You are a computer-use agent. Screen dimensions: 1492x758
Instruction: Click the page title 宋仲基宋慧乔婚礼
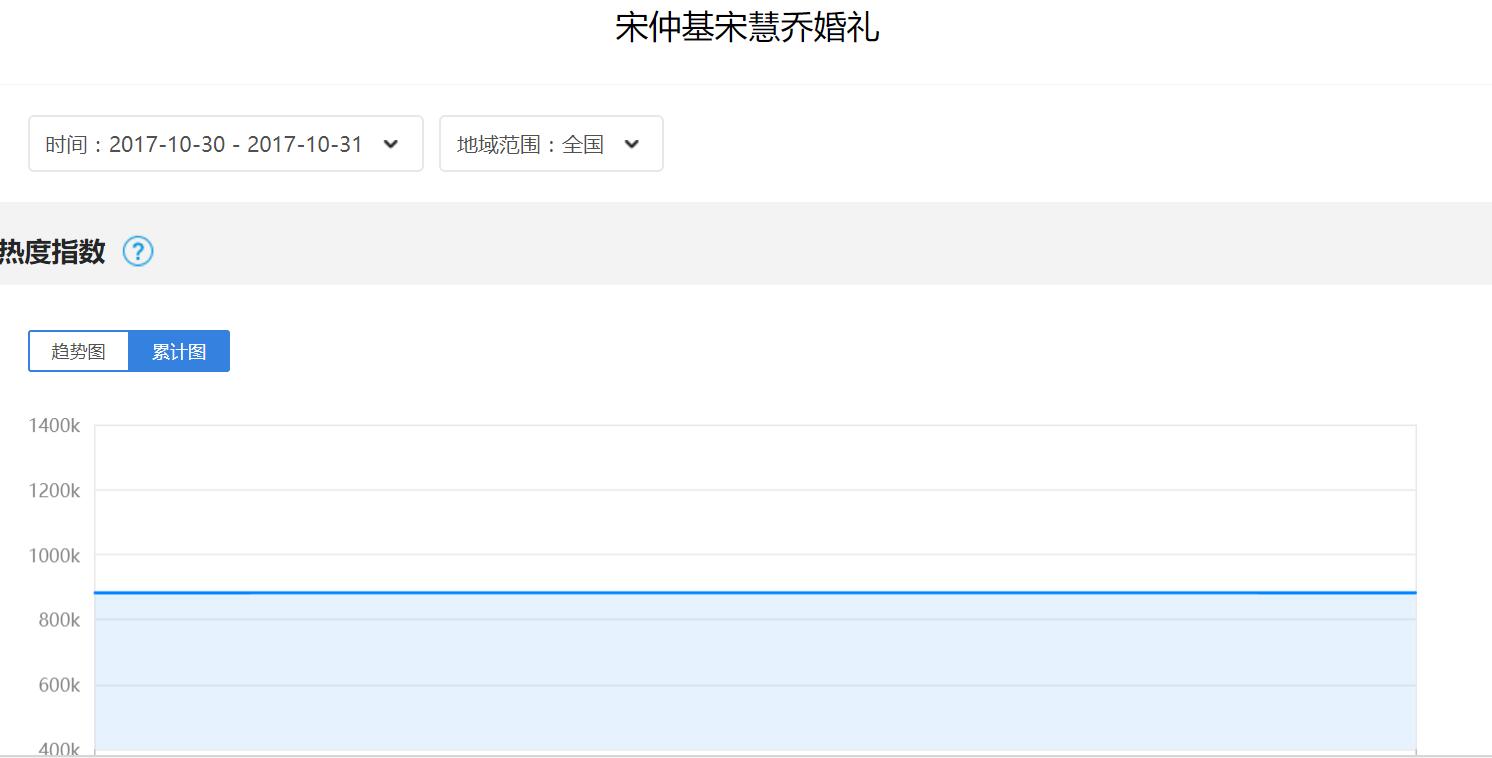tap(746, 28)
